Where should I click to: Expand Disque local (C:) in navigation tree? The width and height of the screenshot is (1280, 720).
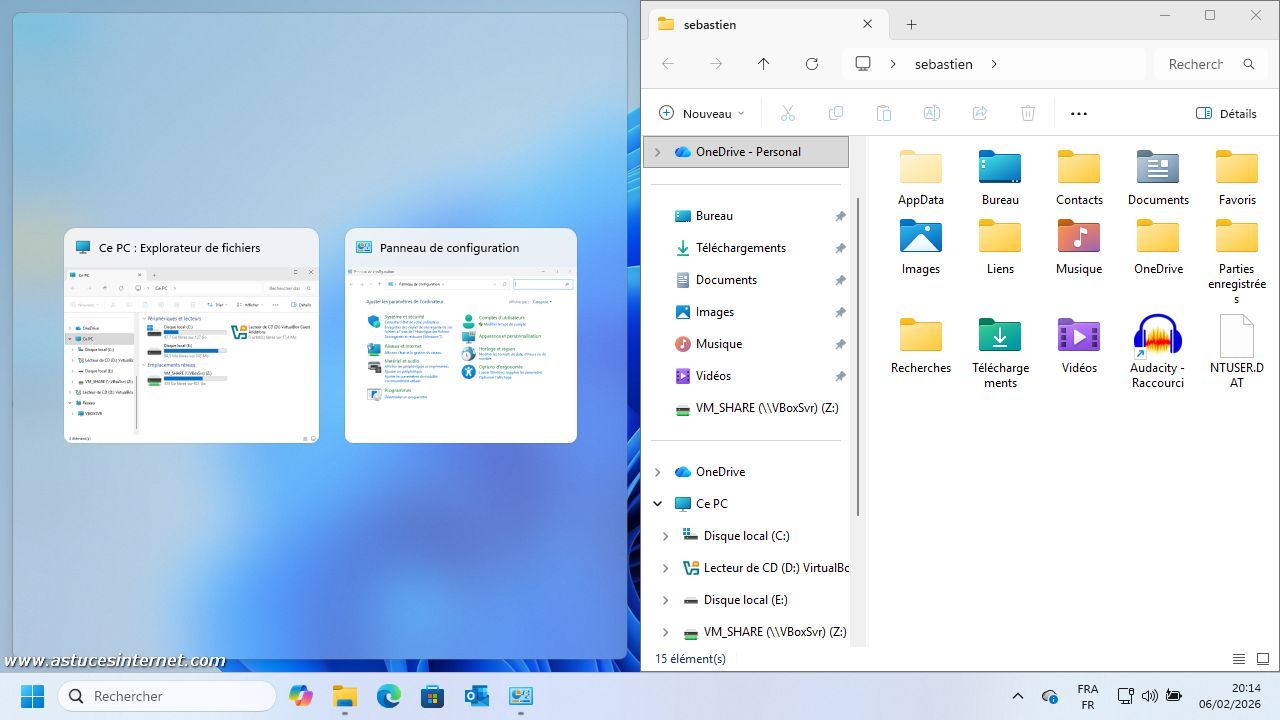(x=666, y=536)
